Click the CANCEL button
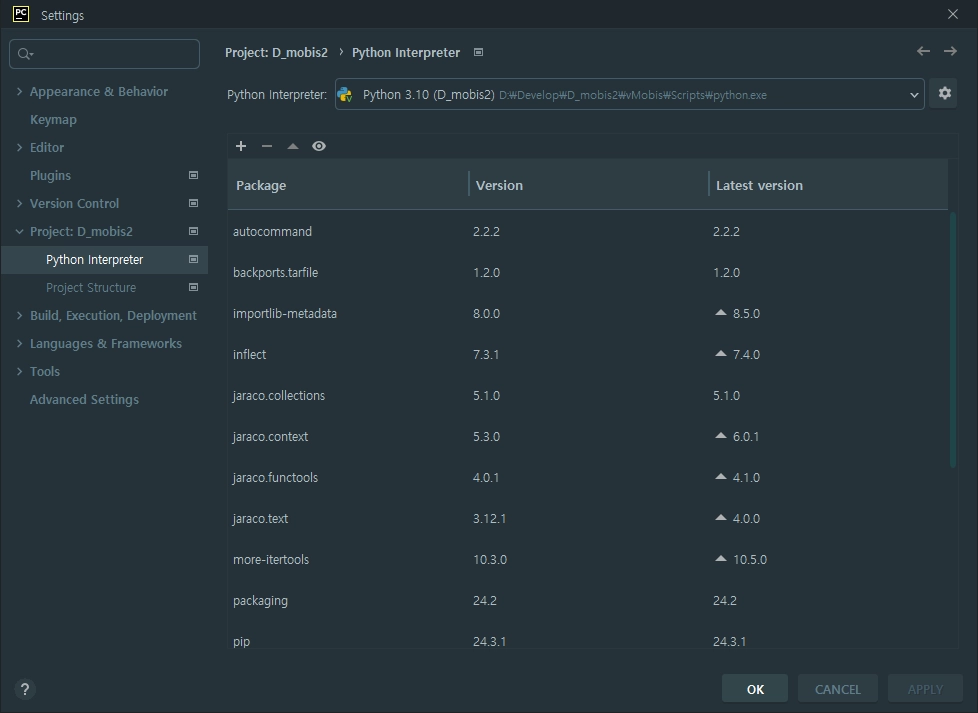978x713 pixels. pyautogui.click(x=838, y=689)
